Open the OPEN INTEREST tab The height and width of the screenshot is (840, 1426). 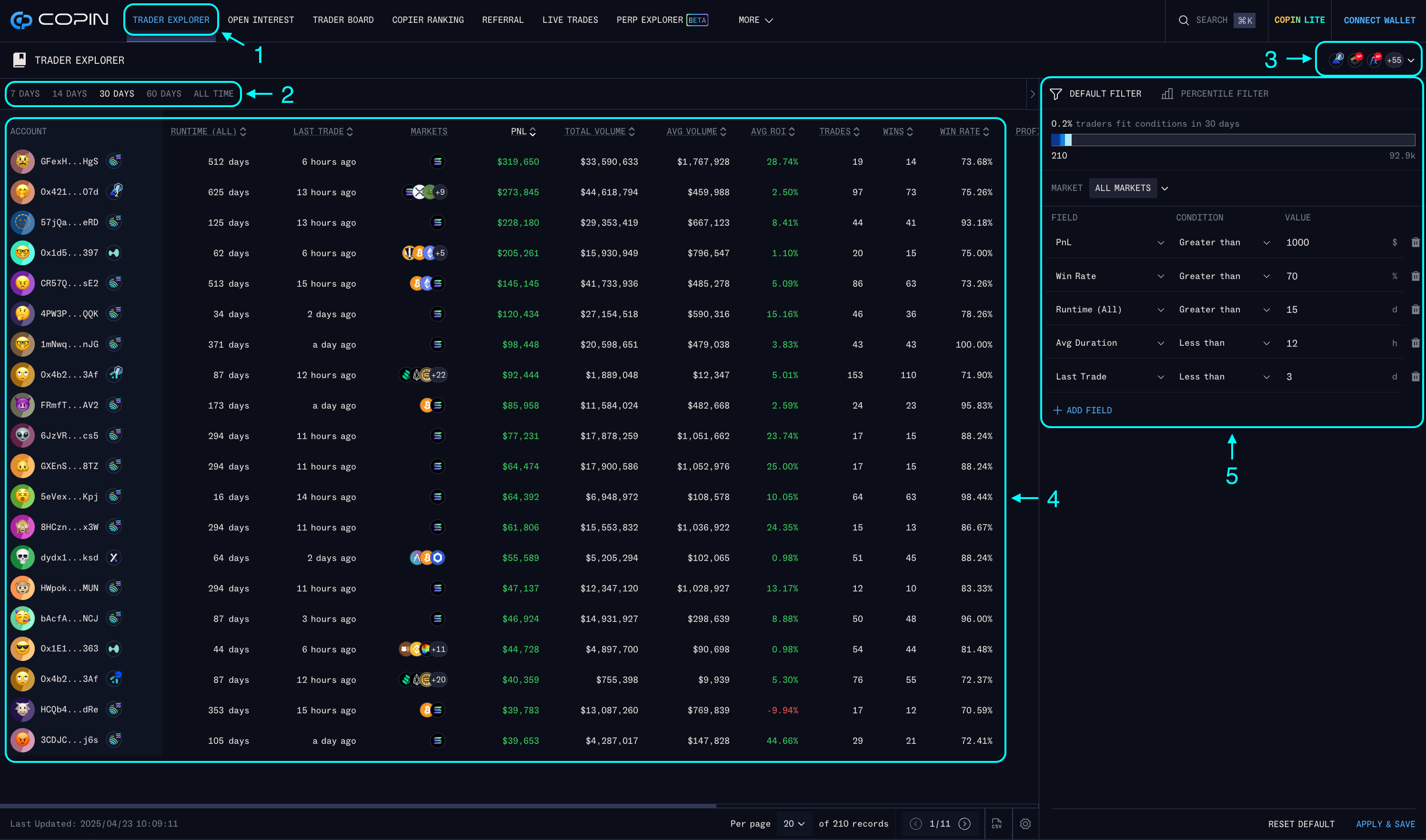[261, 20]
